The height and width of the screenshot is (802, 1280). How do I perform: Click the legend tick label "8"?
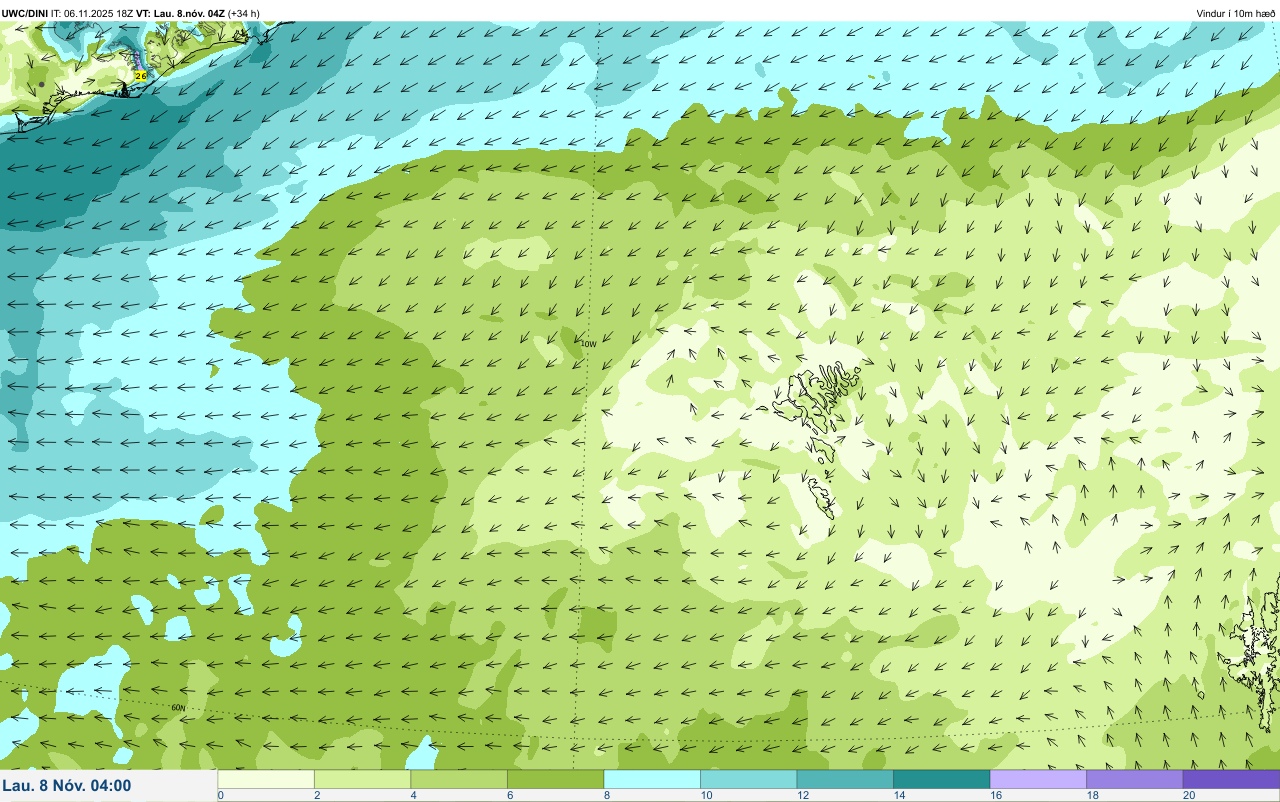605,795
